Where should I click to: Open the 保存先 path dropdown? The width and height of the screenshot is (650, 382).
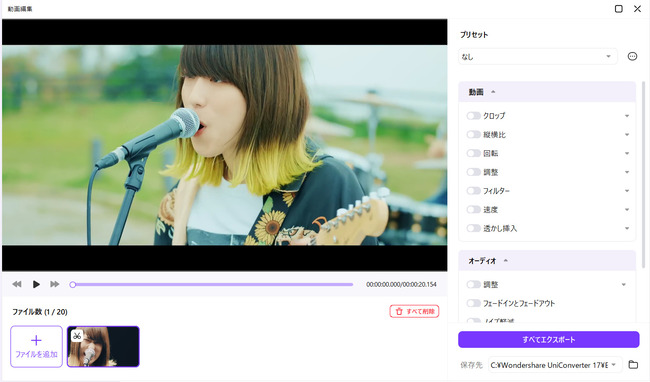(555, 365)
